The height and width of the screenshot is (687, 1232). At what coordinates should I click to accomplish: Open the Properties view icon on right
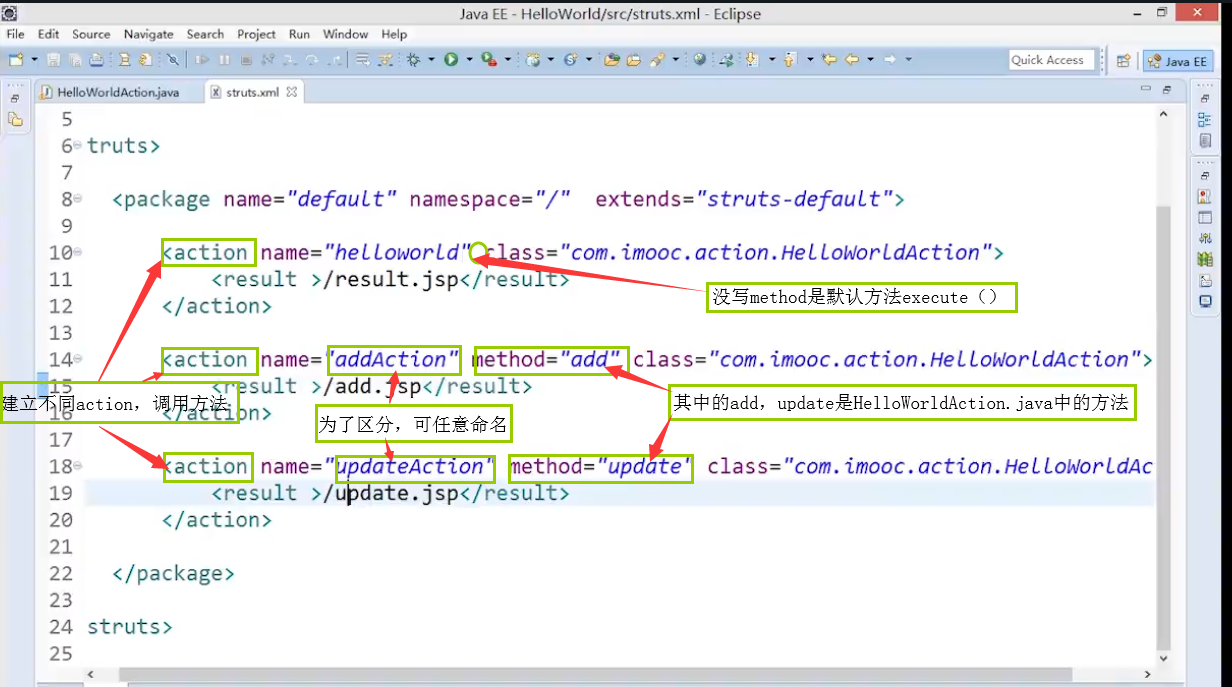coord(1205,217)
